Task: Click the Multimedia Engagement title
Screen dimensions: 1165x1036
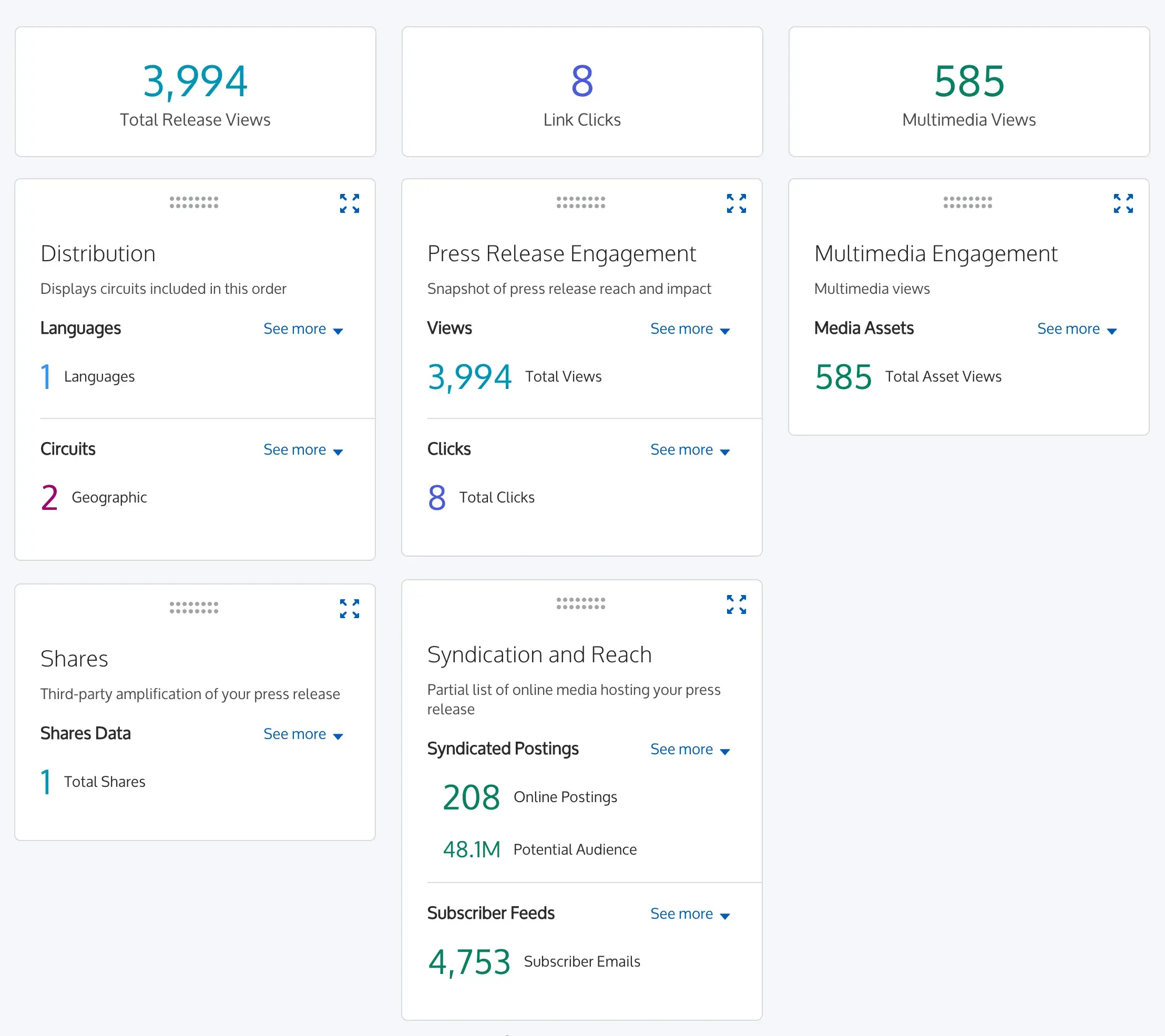Action: (x=936, y=254)
